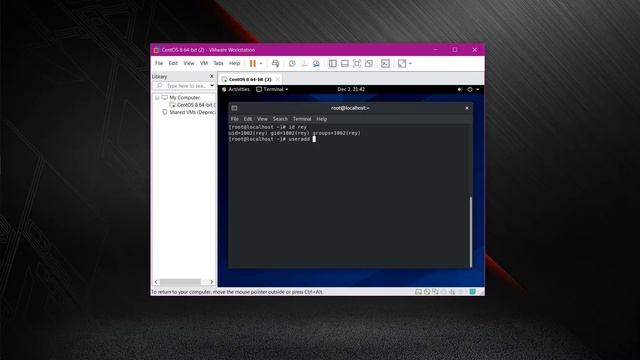Close the root@localhost terminal window

(x=467, y=108)
